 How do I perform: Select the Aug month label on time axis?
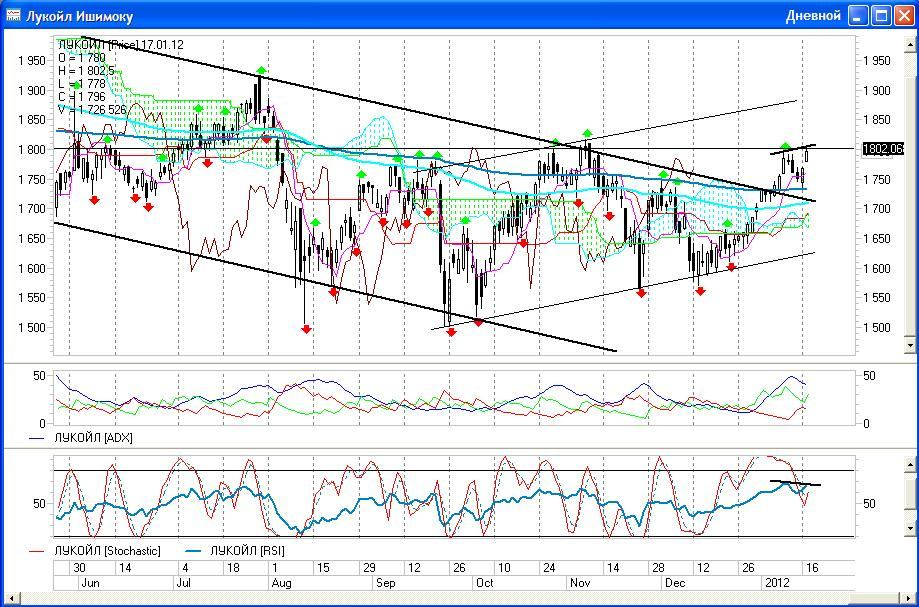pos(282,583)
